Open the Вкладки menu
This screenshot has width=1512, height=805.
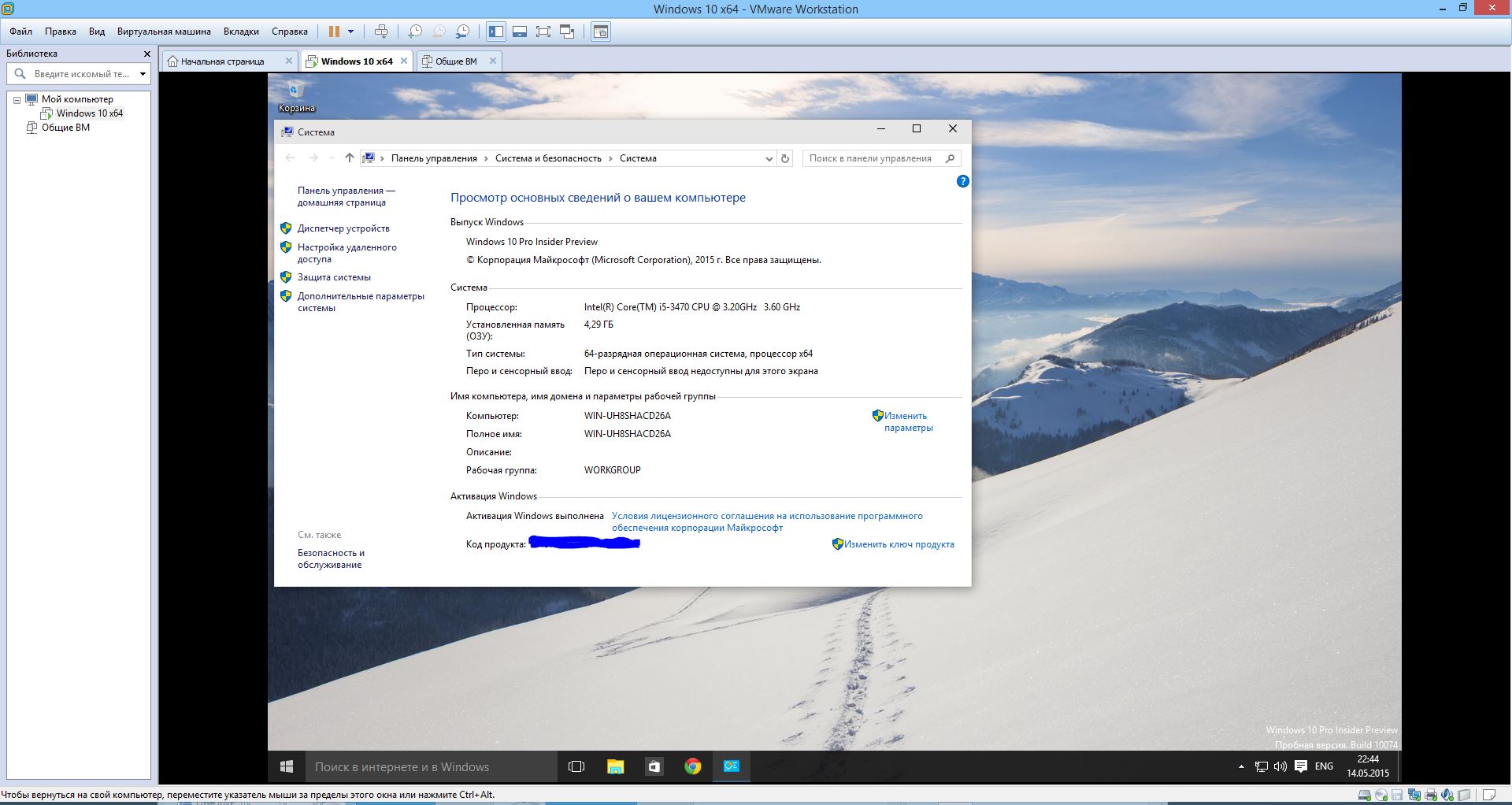click(x=241, y=32)
